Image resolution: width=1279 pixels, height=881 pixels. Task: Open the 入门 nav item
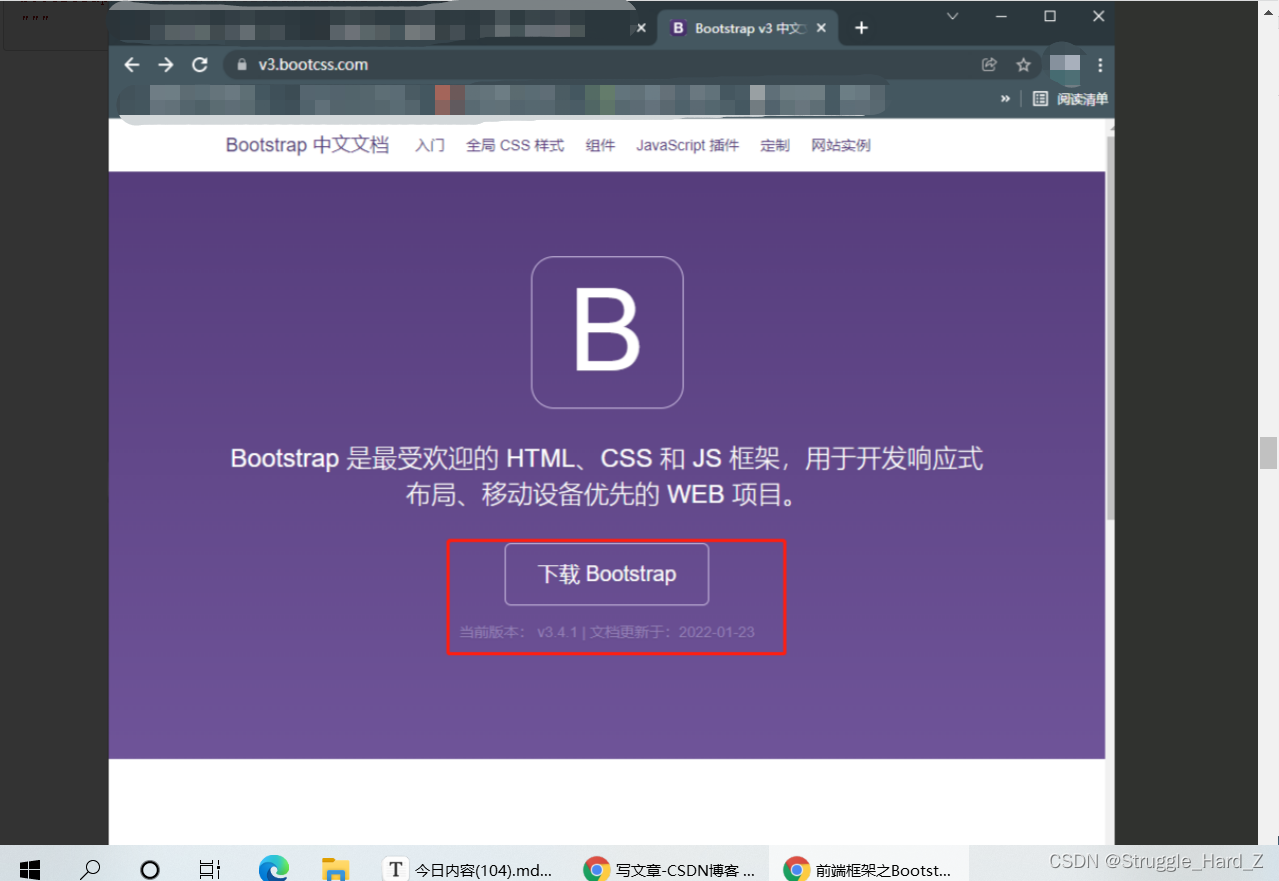click(x=430, y=145)
